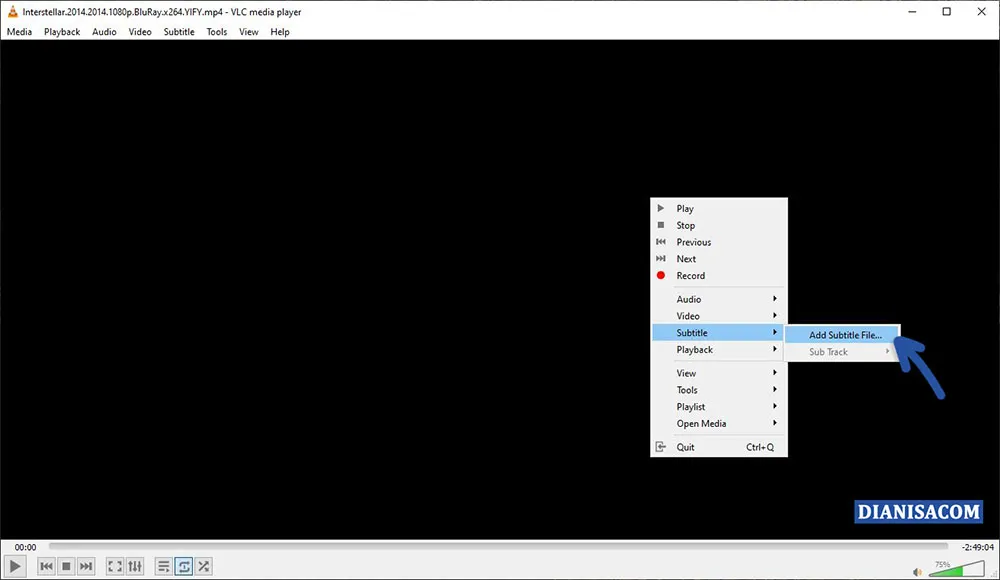Skip to next media with the next icon

[x=85, y=566]
